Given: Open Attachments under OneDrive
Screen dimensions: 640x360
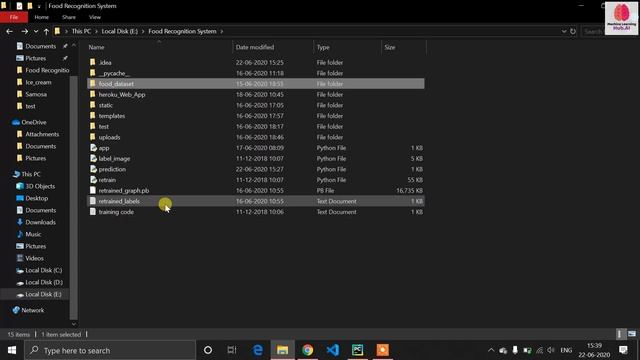Looking at the screenshot, I should [38, 134].
